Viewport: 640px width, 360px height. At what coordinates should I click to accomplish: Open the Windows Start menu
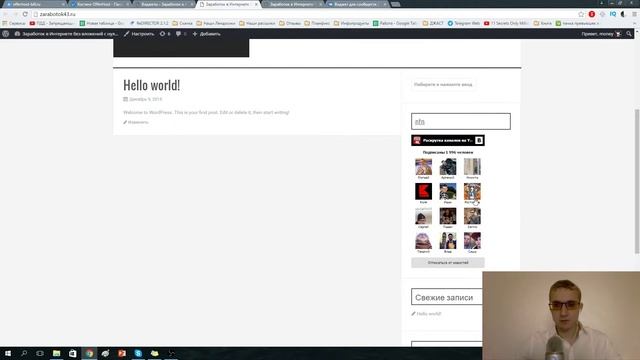click(x=8, y=353)
